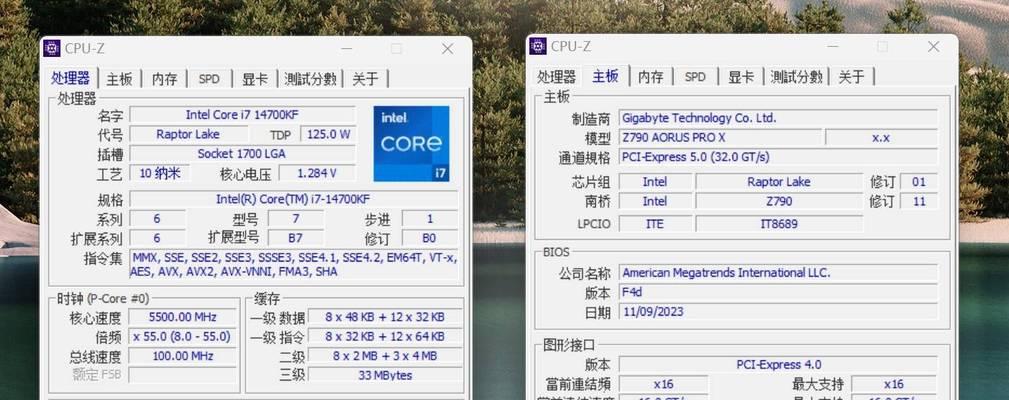Open the 显卡 tab in the right CPU-Z window
This screenshot has width=1009, height=400.
741,77
